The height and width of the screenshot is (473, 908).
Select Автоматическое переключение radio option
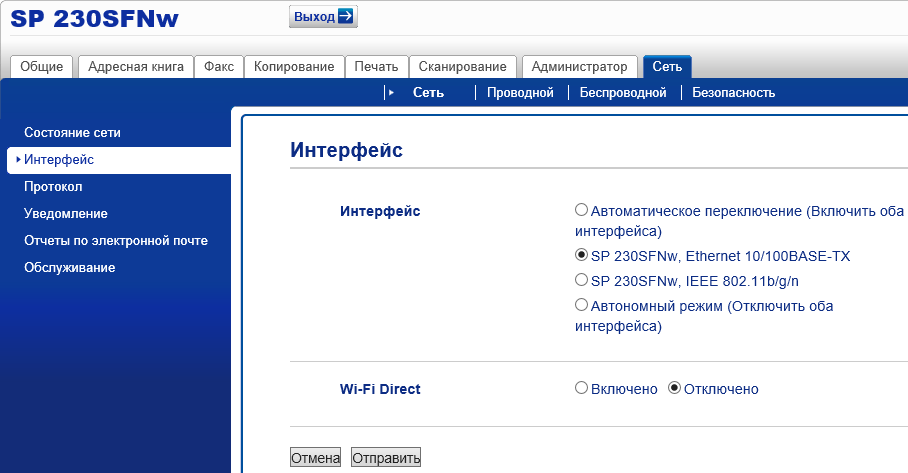581,210
